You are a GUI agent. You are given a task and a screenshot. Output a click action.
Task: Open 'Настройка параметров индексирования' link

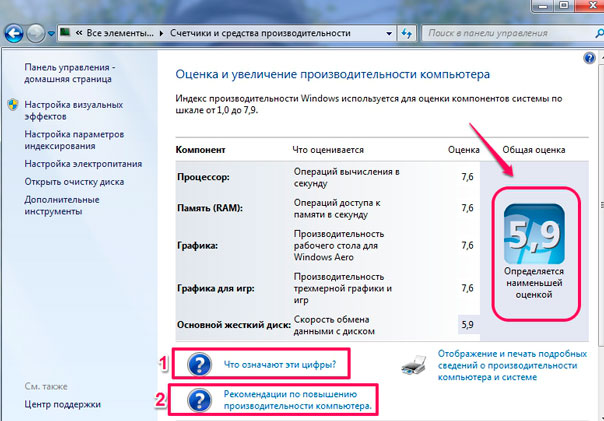[x=74, y=140]
